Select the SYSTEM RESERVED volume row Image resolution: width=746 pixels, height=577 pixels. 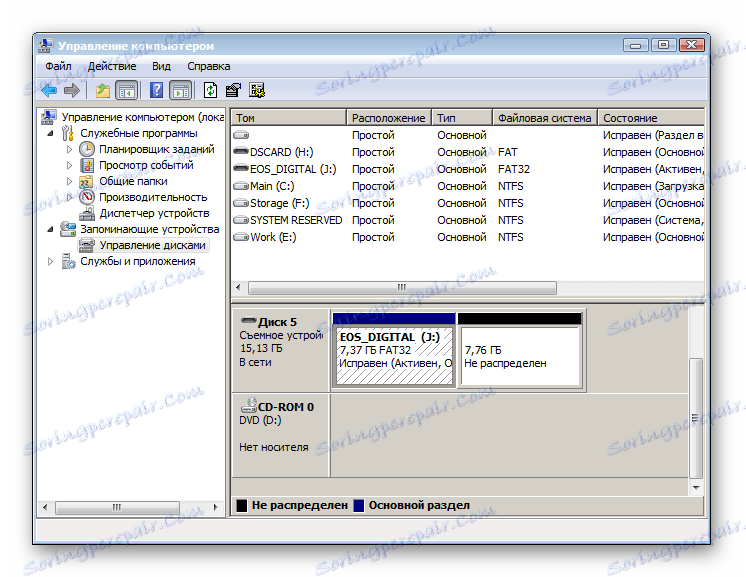click(x=467, y=220)
